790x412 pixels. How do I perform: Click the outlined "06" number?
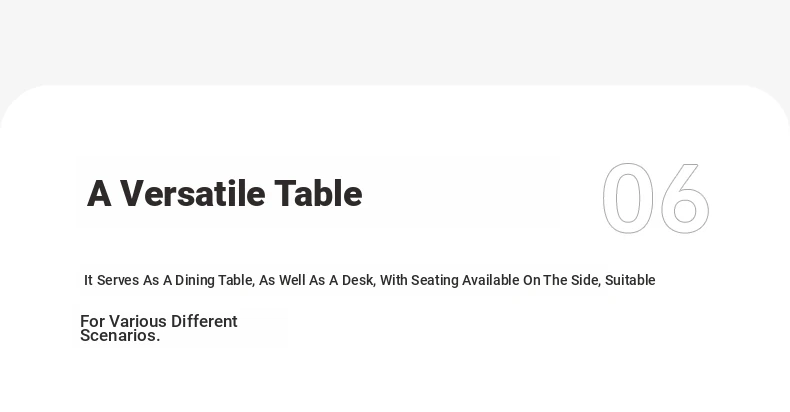(x=656, y=198)
